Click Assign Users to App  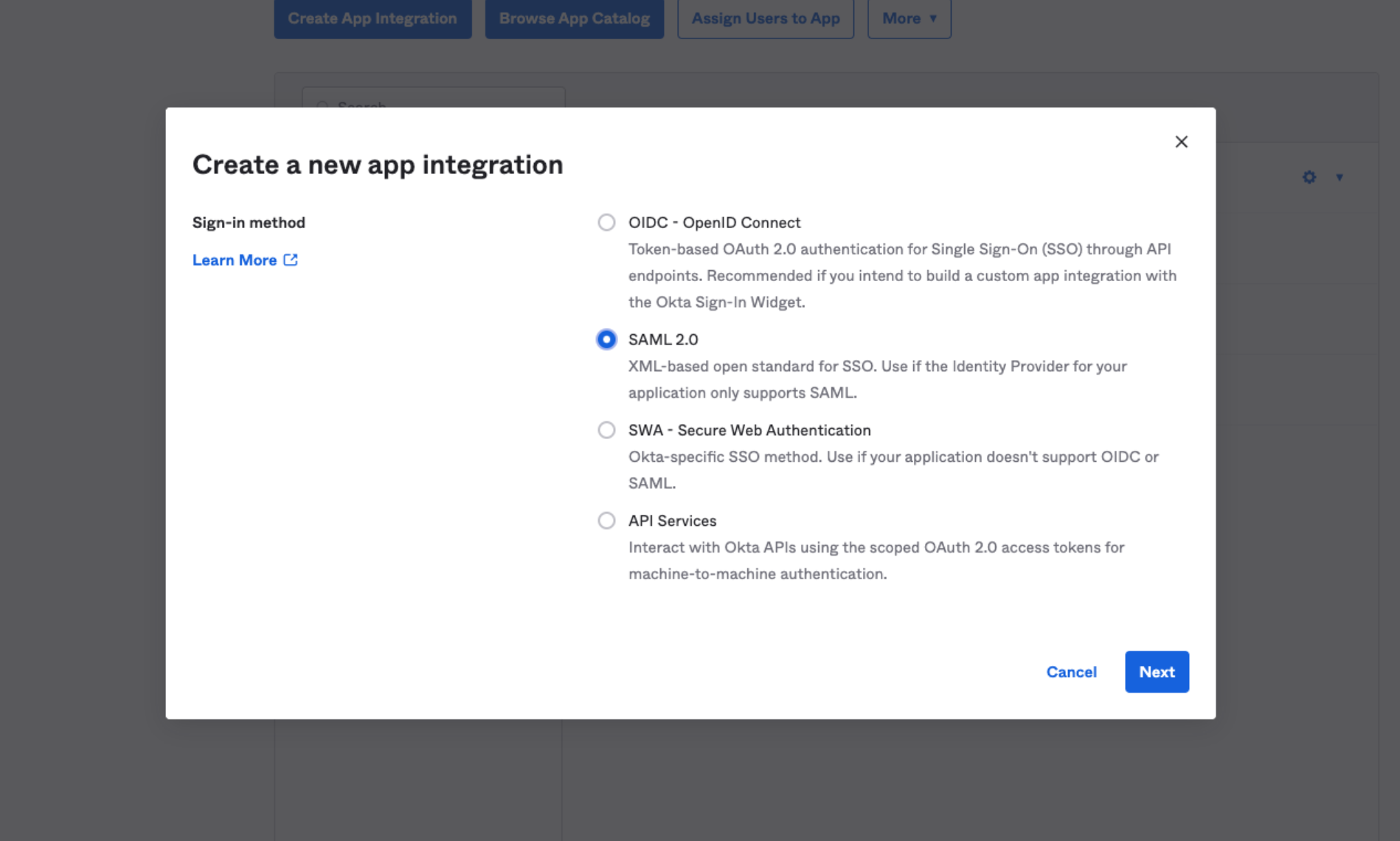tap(765, 18)
